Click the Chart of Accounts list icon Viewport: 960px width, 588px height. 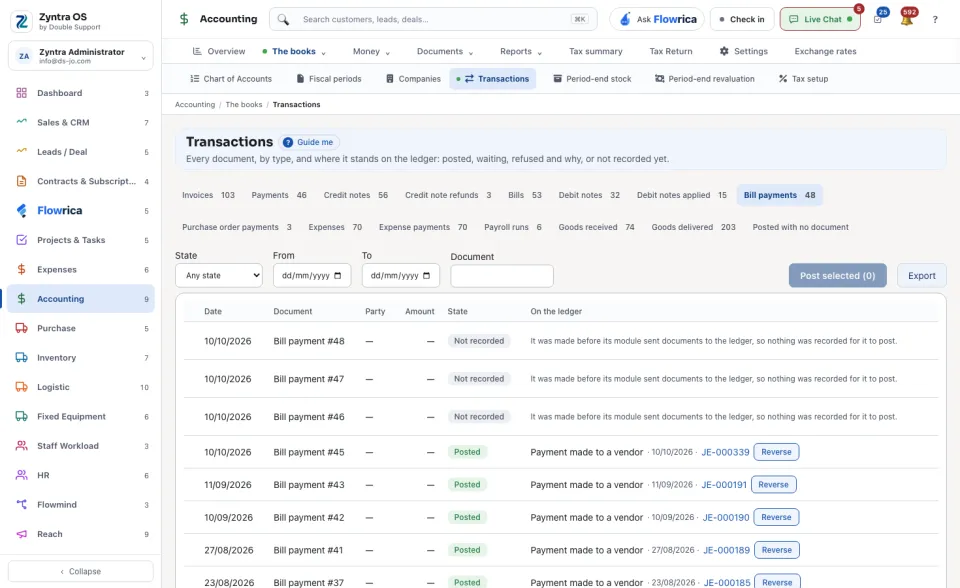tap(195, 79)
